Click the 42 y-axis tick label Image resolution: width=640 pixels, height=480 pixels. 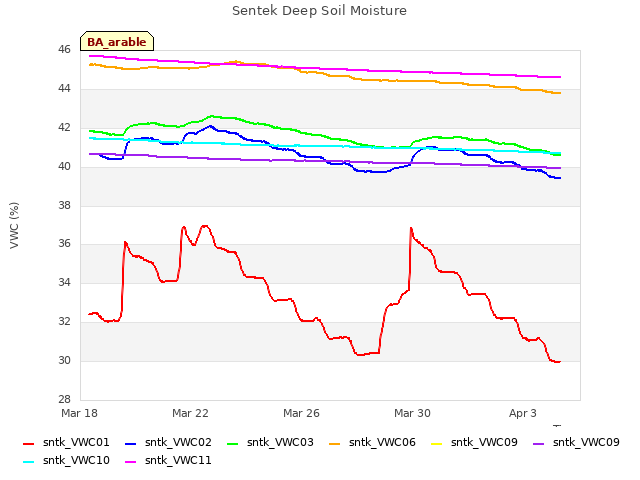[x=64, y=128]
